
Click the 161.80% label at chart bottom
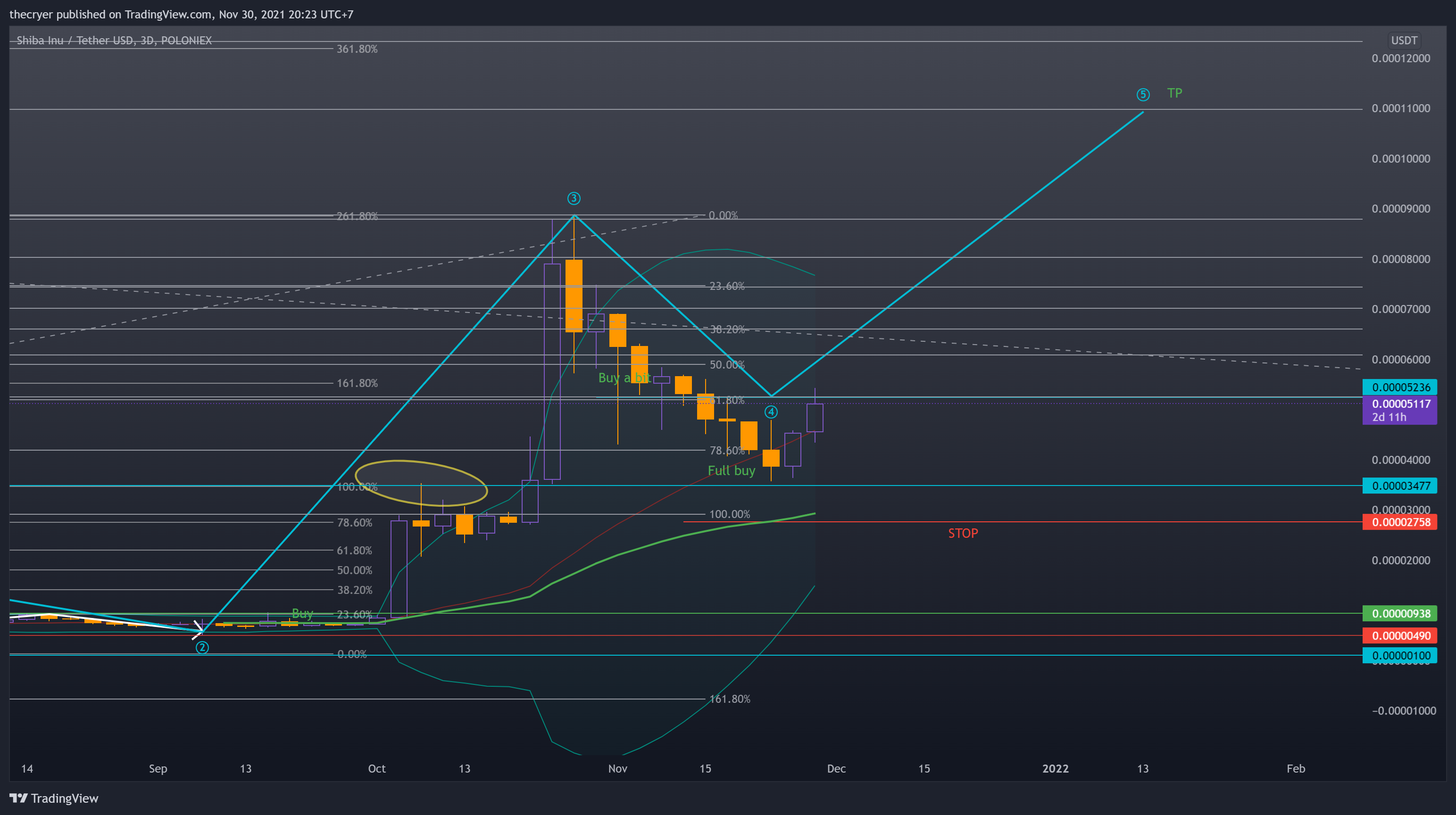tap(730, 699)
